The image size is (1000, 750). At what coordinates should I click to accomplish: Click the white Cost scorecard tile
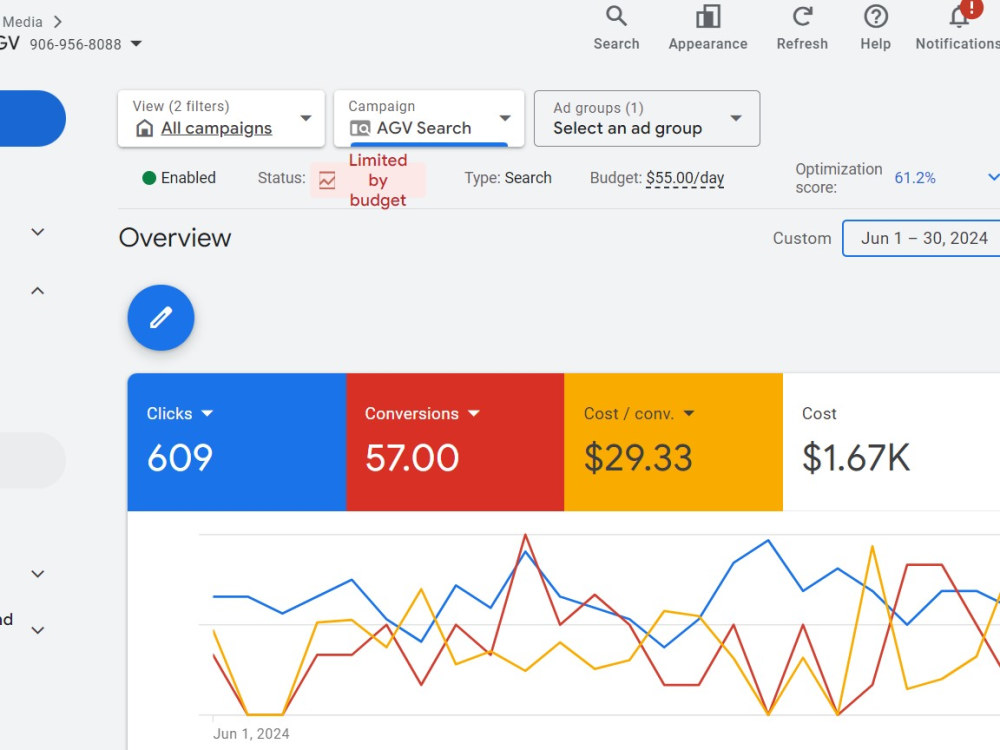891,442
